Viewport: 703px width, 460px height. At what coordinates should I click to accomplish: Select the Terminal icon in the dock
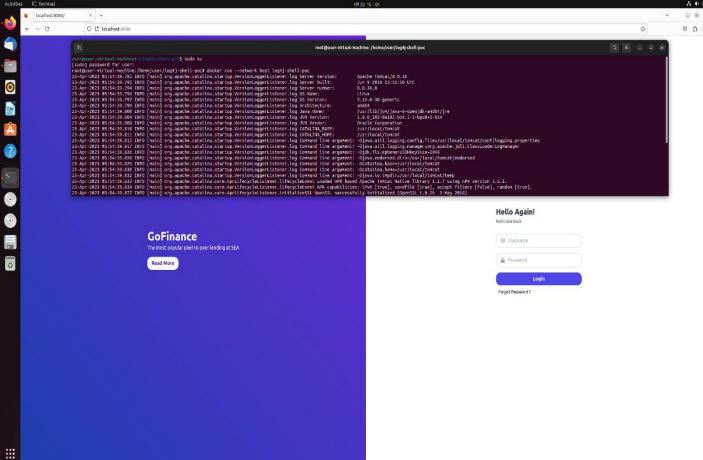[x=10, y=178]
